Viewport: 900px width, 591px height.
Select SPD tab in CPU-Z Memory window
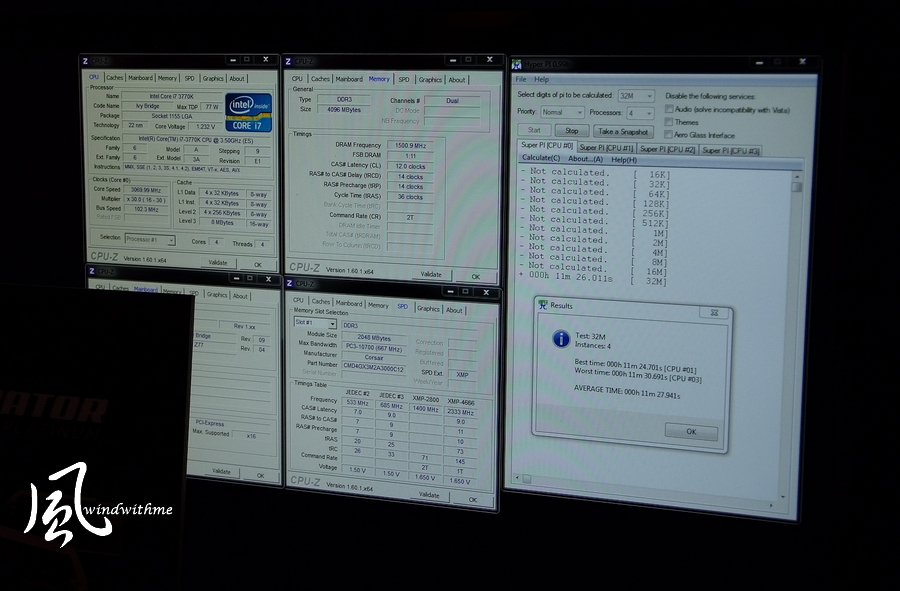tap(404, 80)
